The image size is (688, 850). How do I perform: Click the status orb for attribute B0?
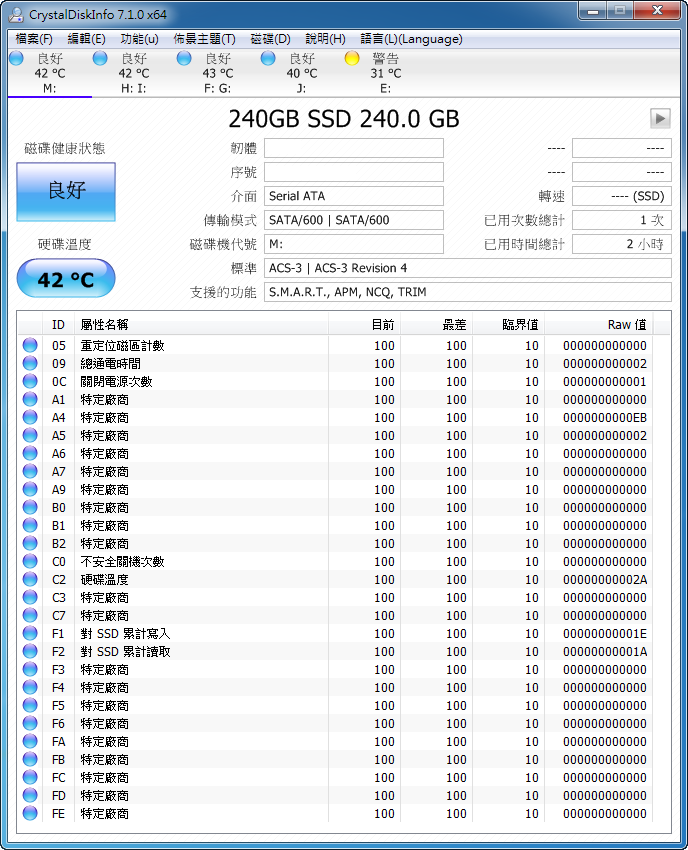(x=30, y=507)
